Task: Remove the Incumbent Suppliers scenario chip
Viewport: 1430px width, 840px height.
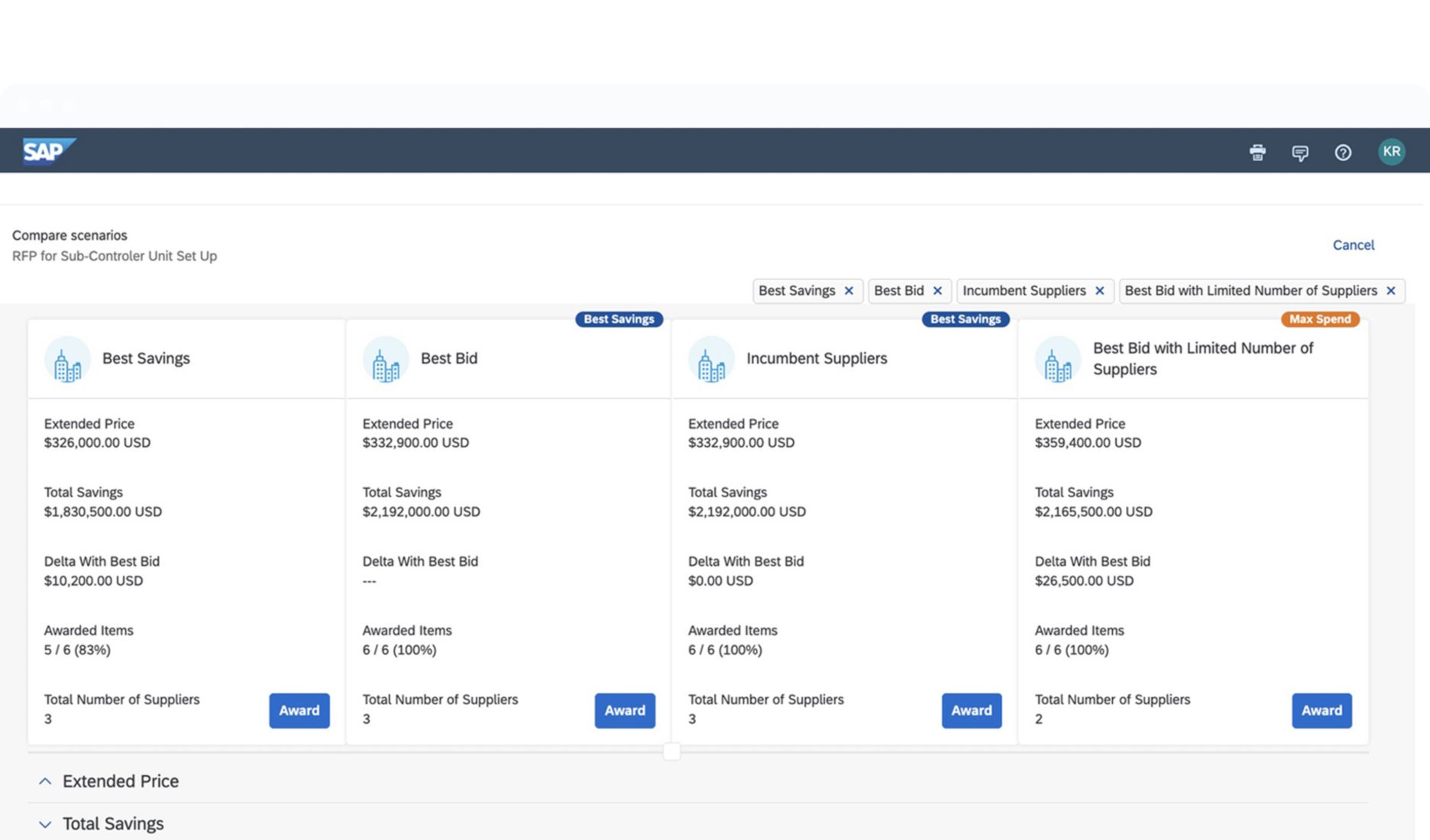Action: tap(1100, 291)
